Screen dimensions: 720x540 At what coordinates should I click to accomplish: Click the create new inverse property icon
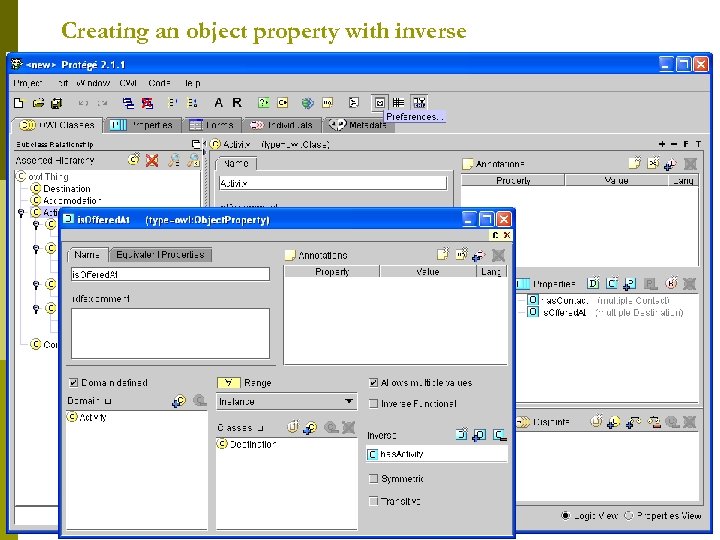[461, 434]
